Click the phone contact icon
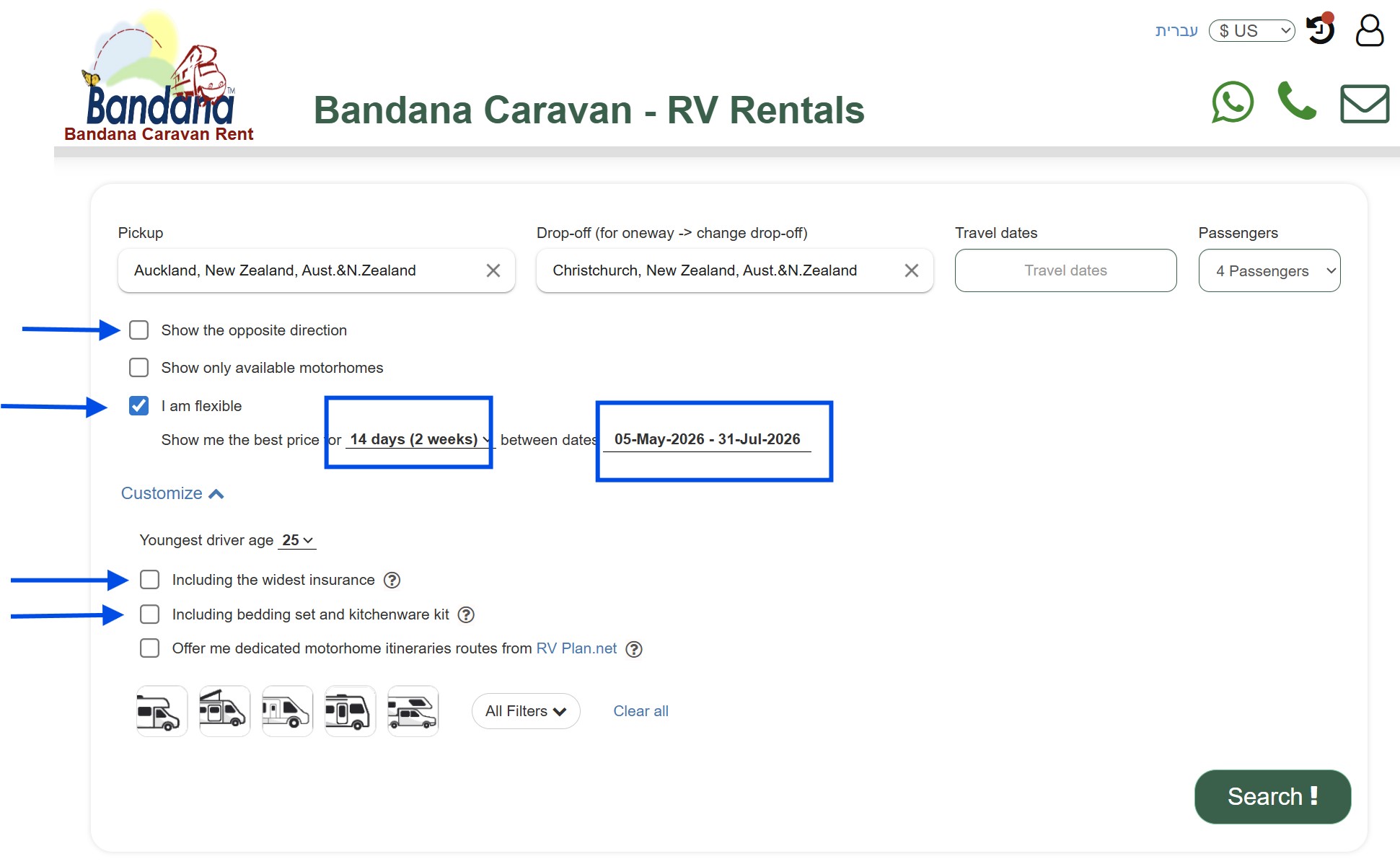Screen dimensions: 1400x864 [x=1296, y=103]
